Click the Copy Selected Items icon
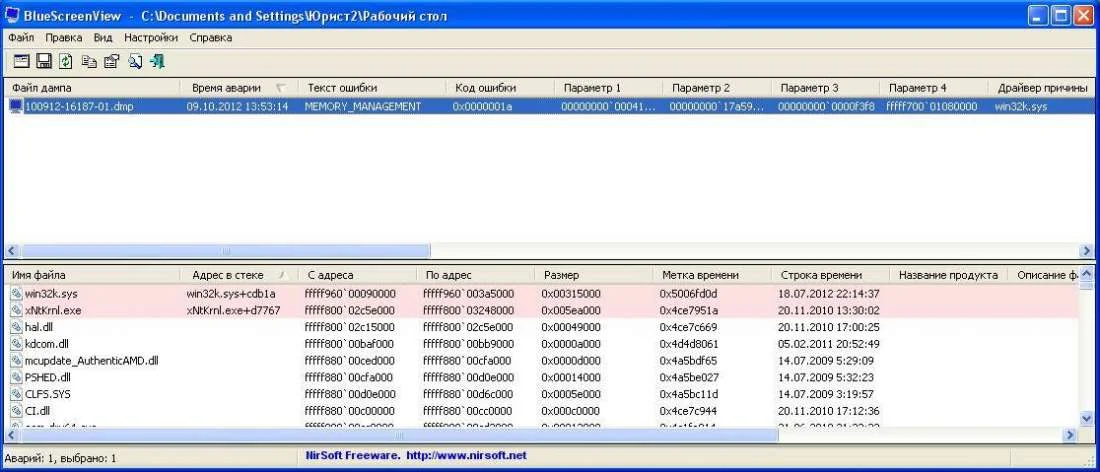Image resolution: width=1100 pixels, height=472 pixels. 89,62
